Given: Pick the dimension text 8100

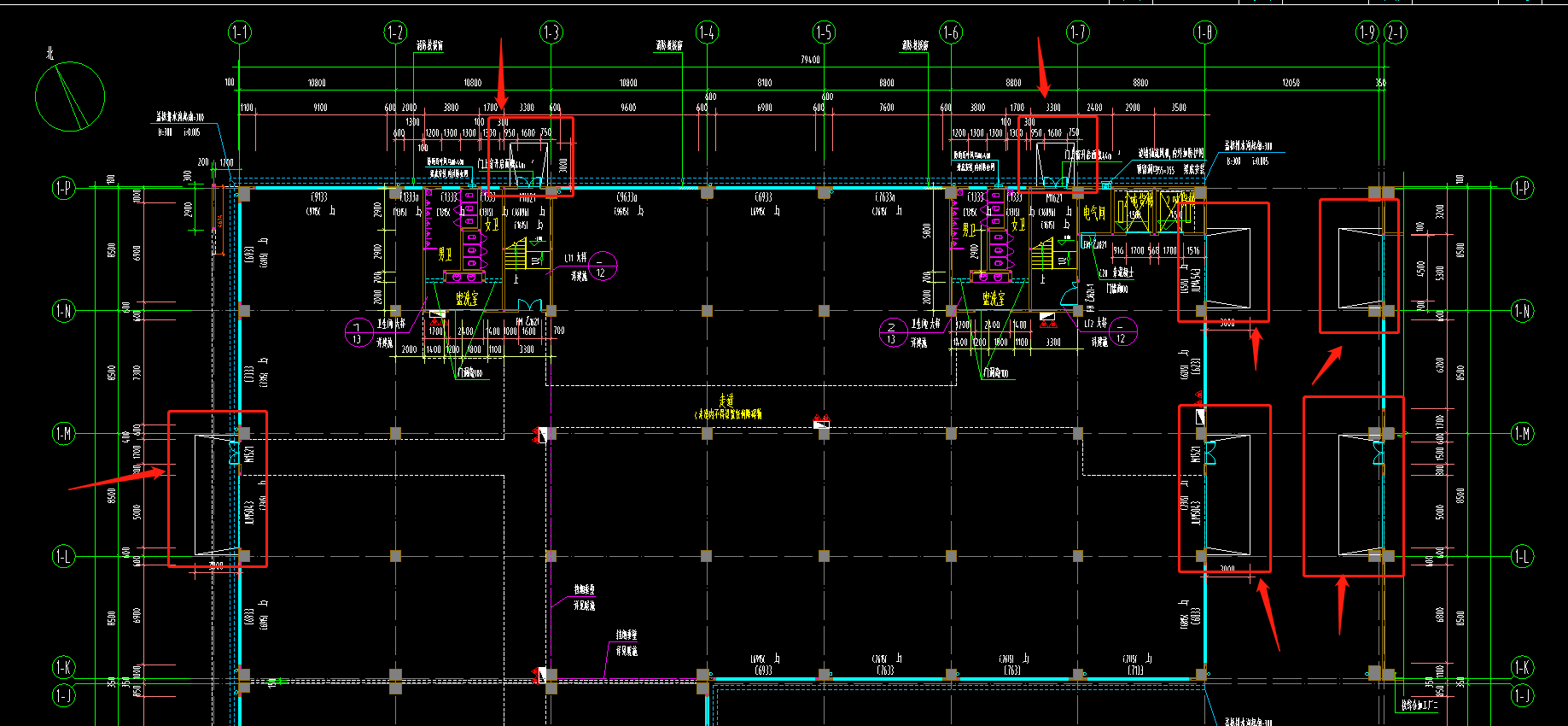Looking at the screenshot, I should click(764, 83).
